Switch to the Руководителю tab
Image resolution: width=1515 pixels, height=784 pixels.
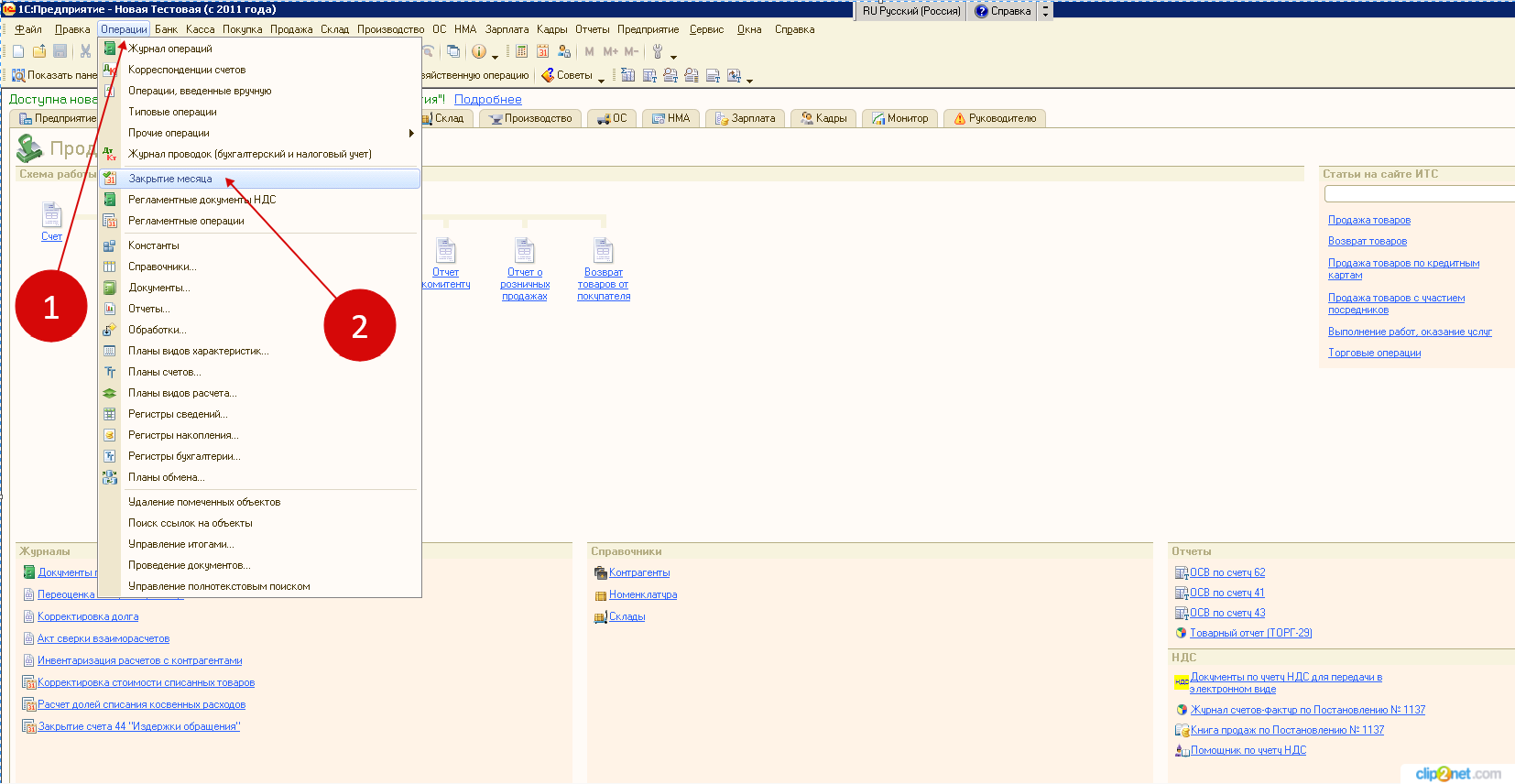995,118
